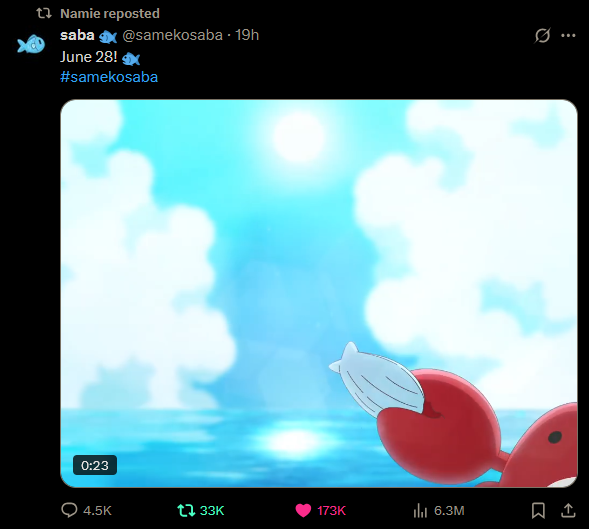
Task: Play the ocean crab video
Action: coord(319,293)
